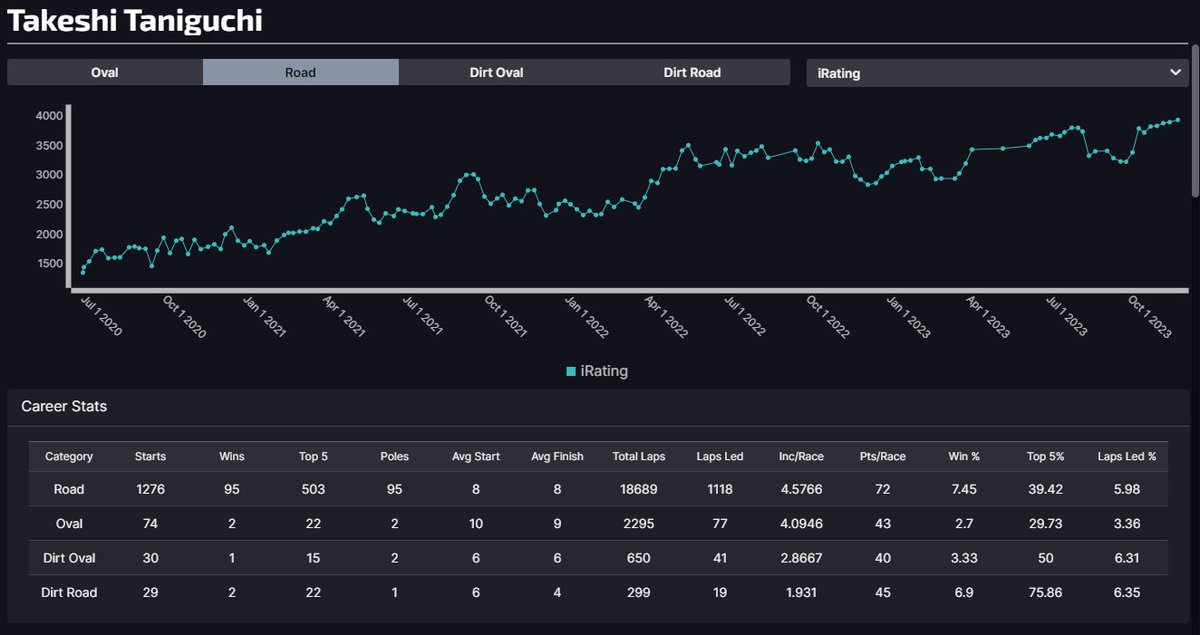1200x635 pixels.
Task: Show the Dirt Road chart tab
Action: (692, 72)
